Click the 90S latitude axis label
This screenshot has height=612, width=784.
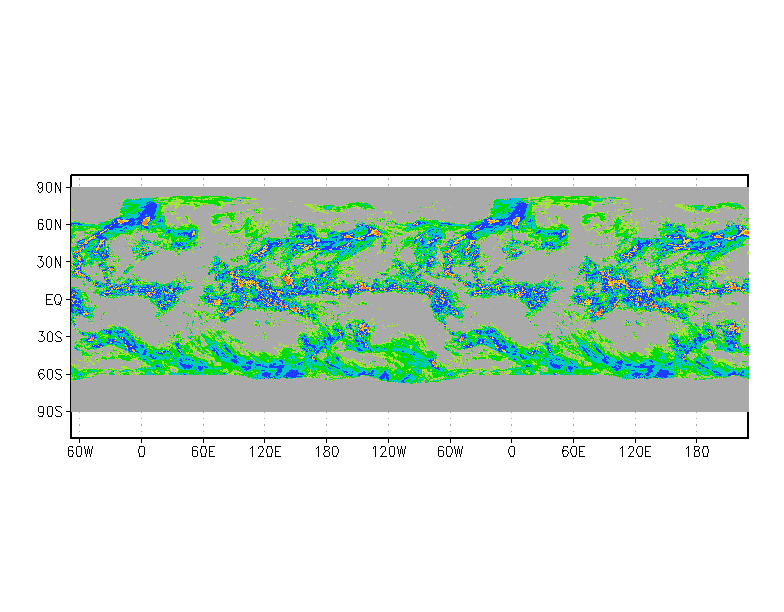pyautogui.click(x=50, y=412)
